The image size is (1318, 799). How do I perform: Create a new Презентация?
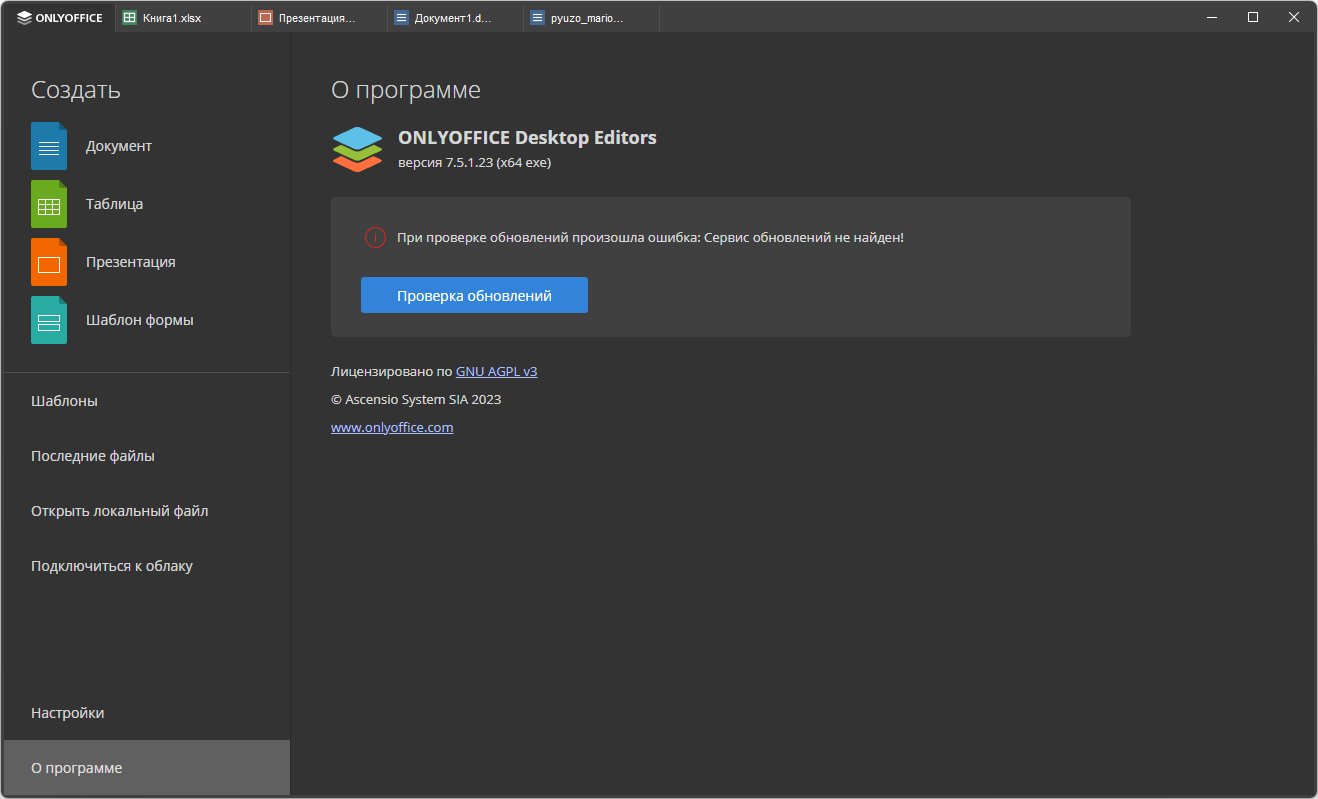click(147, 262)
